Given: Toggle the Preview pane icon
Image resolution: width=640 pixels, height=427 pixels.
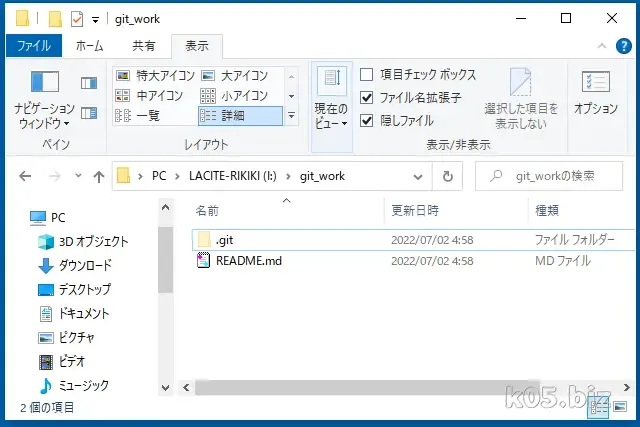Looking at the screenshot, I should click(89, 83).
